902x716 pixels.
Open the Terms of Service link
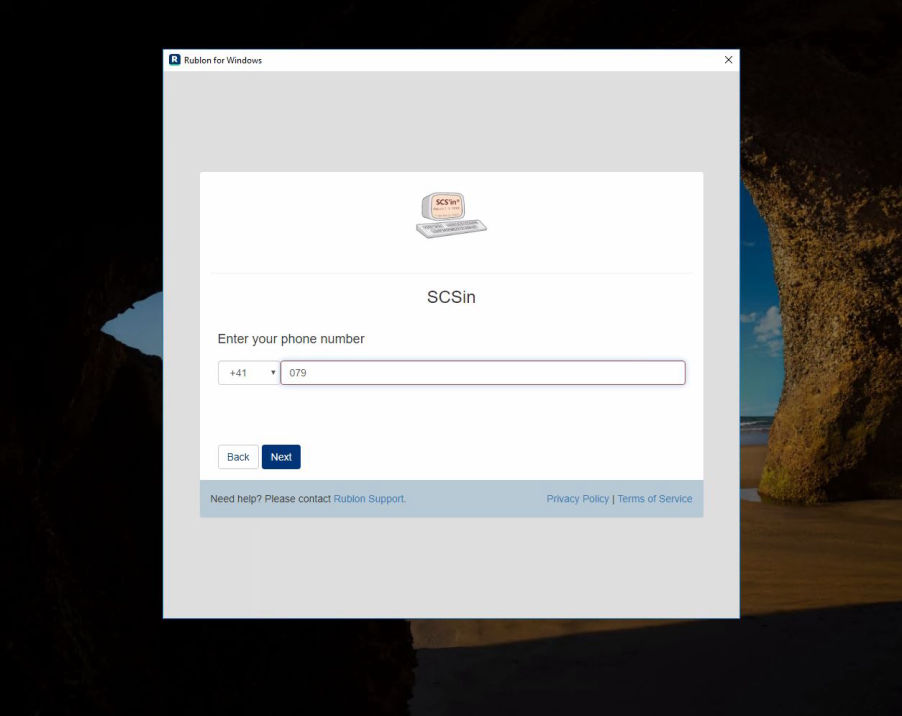[x=655, y=499]
